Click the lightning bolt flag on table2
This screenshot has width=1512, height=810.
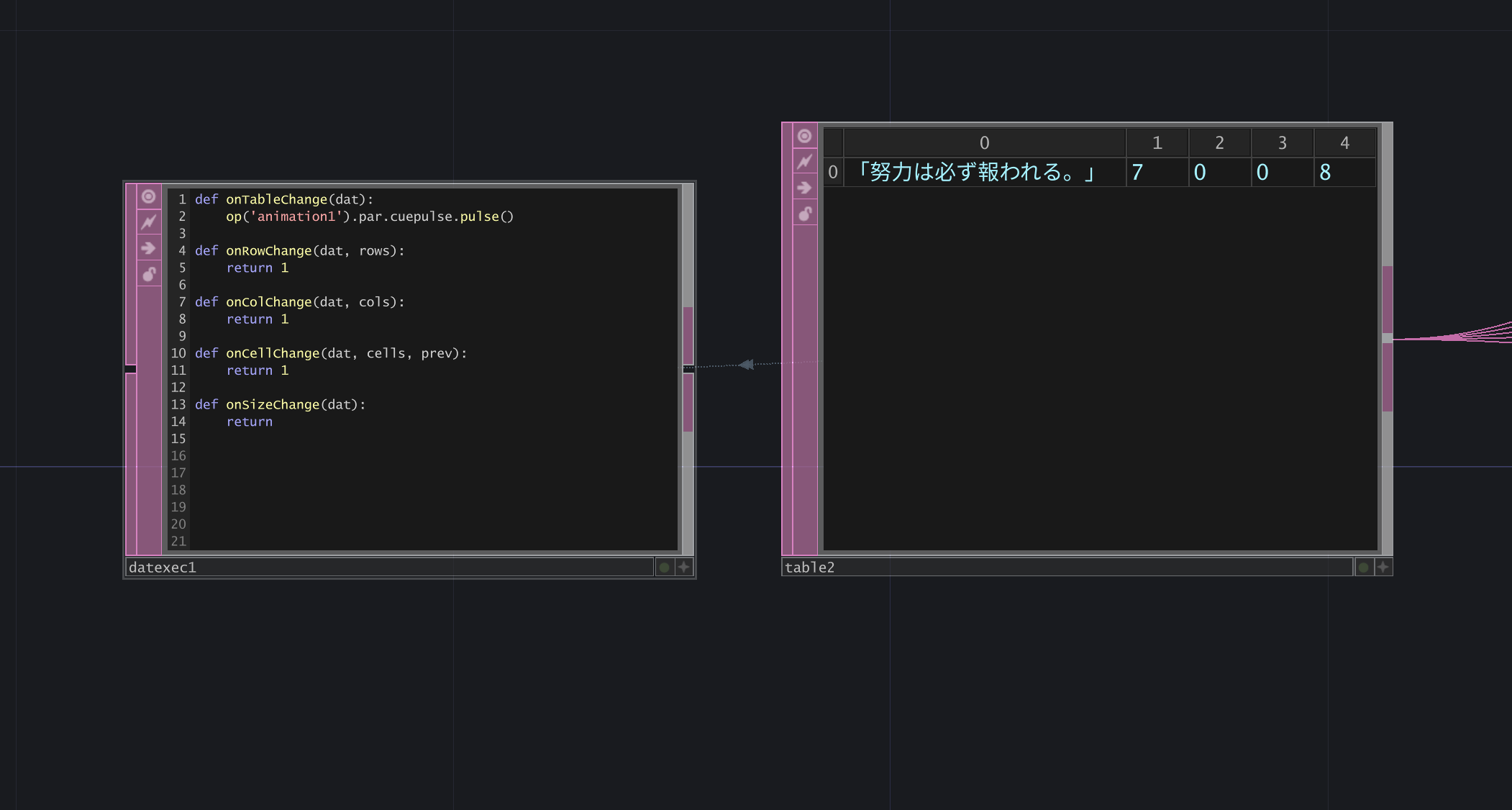pyautogui.click(x=805, y=162)
